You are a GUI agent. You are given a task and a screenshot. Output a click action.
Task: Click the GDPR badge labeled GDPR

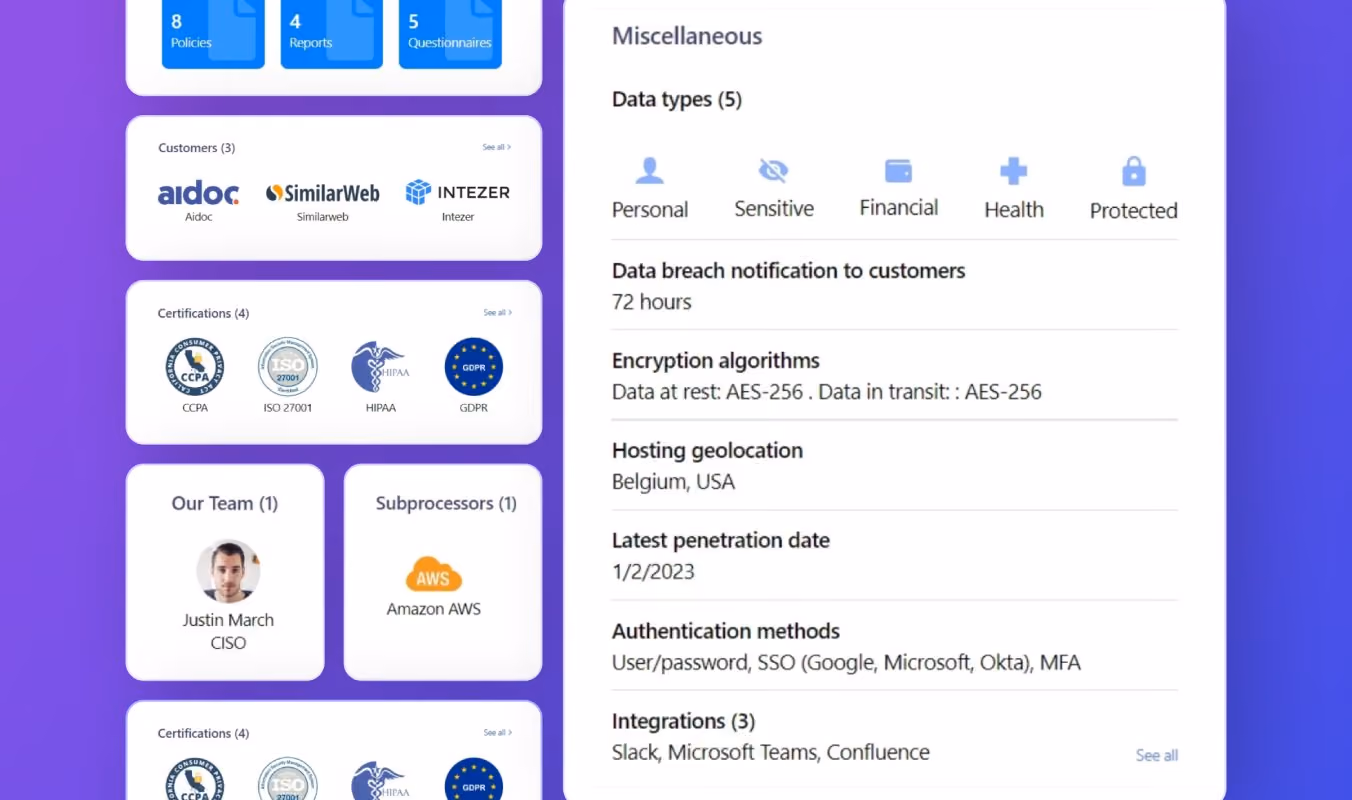(x=474, y=366)
